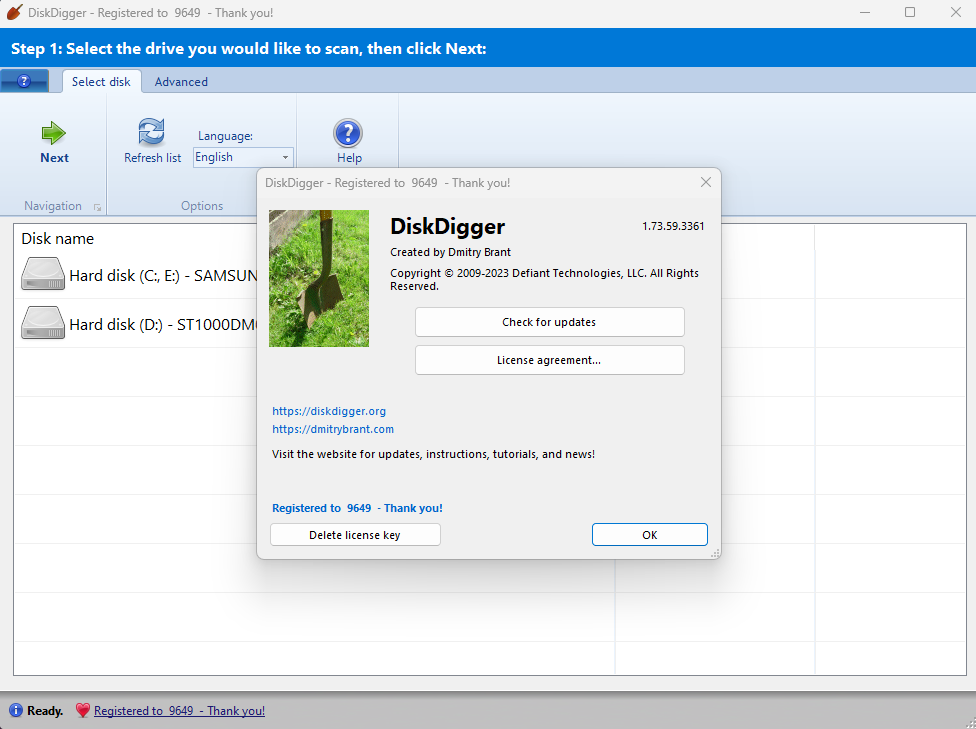Click the shovel photo in About dialog
The width and height of the screenshot is (976, 729).
tap(319, 278)
